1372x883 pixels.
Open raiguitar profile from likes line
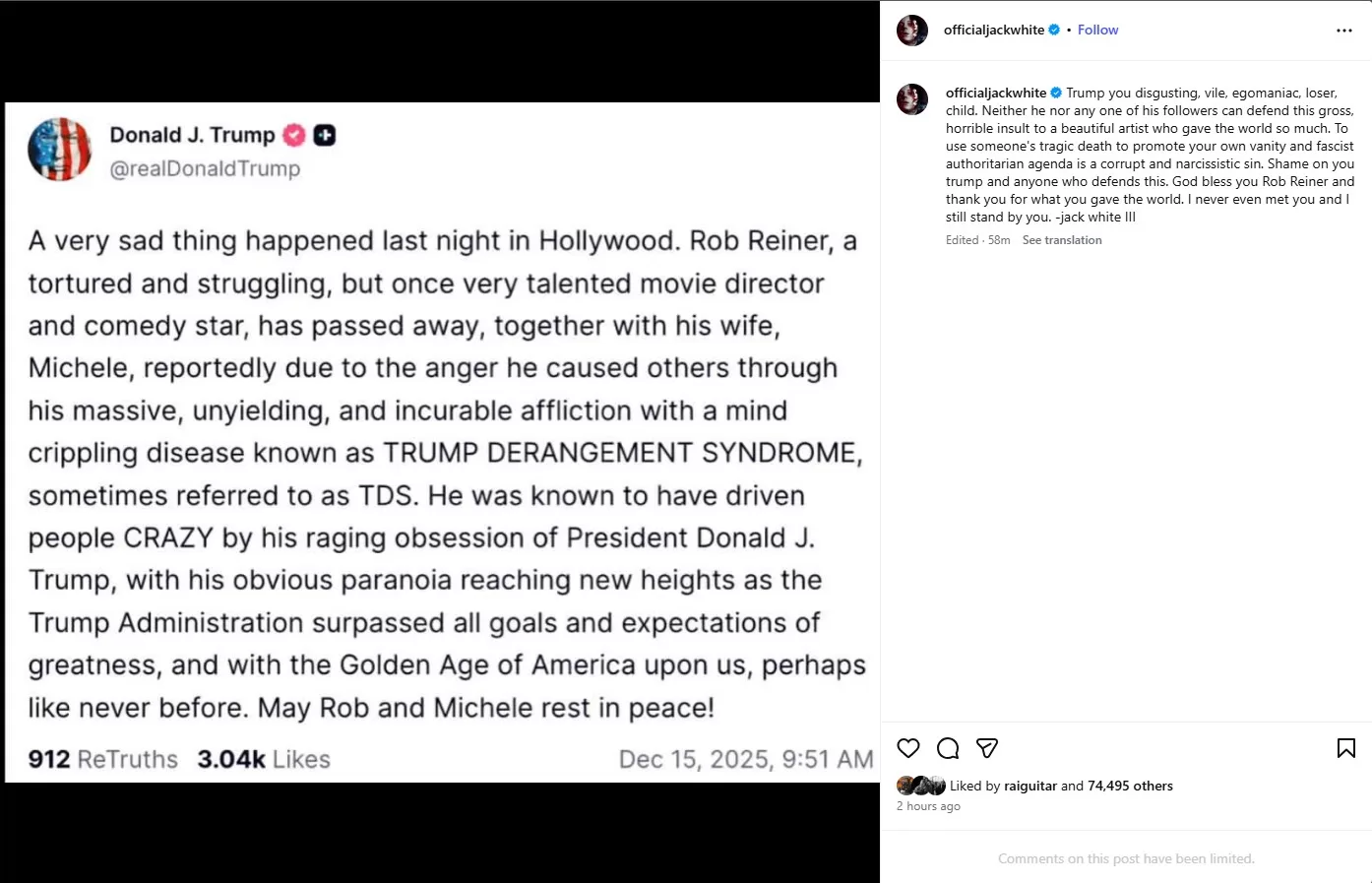1029,786
